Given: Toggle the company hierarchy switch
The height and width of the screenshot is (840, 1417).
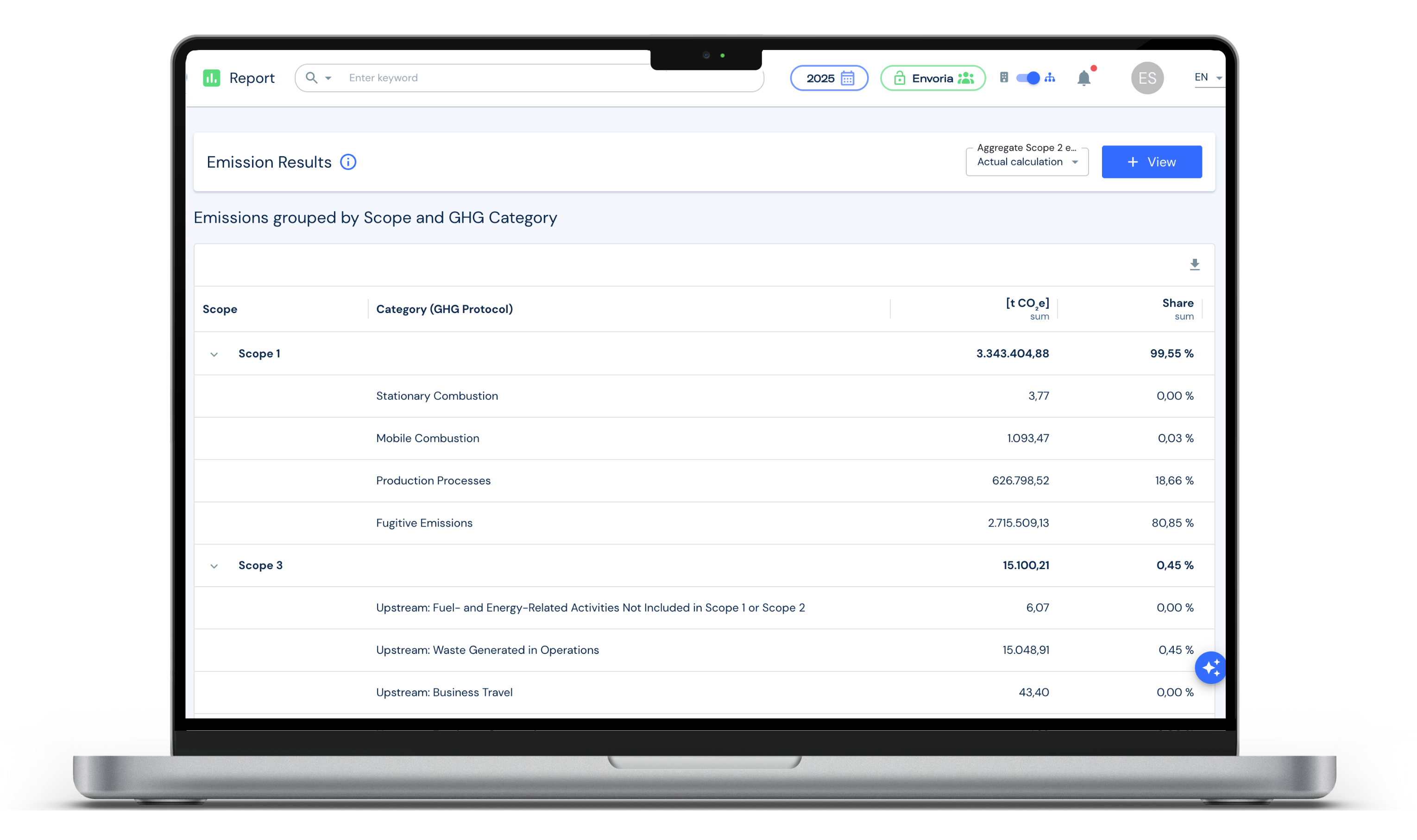Looking at the screenshot, I should point(1027,78).
